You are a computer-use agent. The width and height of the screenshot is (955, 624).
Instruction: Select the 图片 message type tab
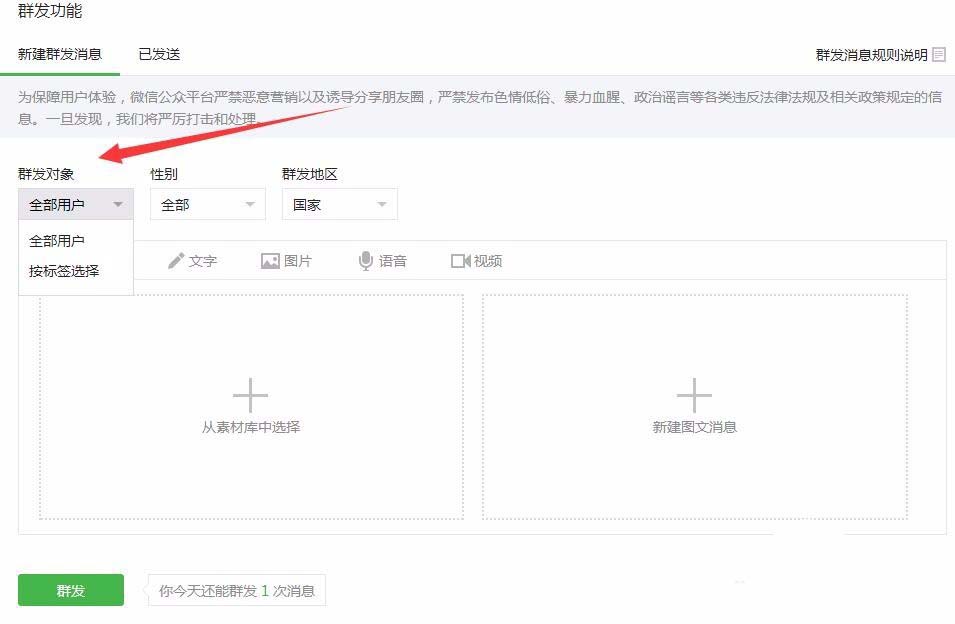coord(287,261)
